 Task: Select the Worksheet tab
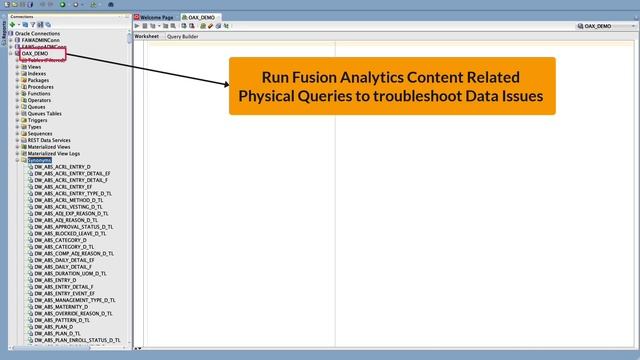pyautogui.click(x=147, y=36)
